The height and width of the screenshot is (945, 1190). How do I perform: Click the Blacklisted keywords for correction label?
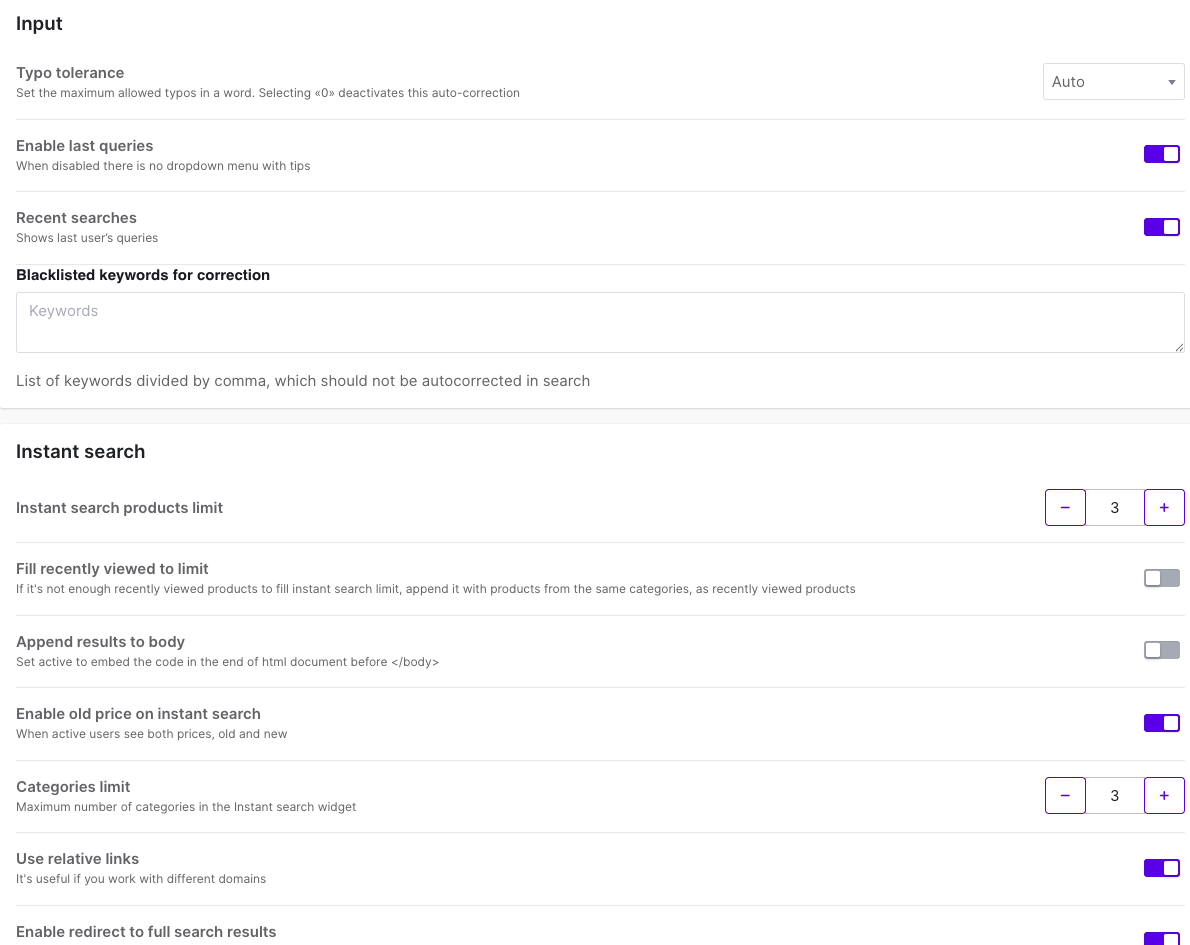click(143, 275)
